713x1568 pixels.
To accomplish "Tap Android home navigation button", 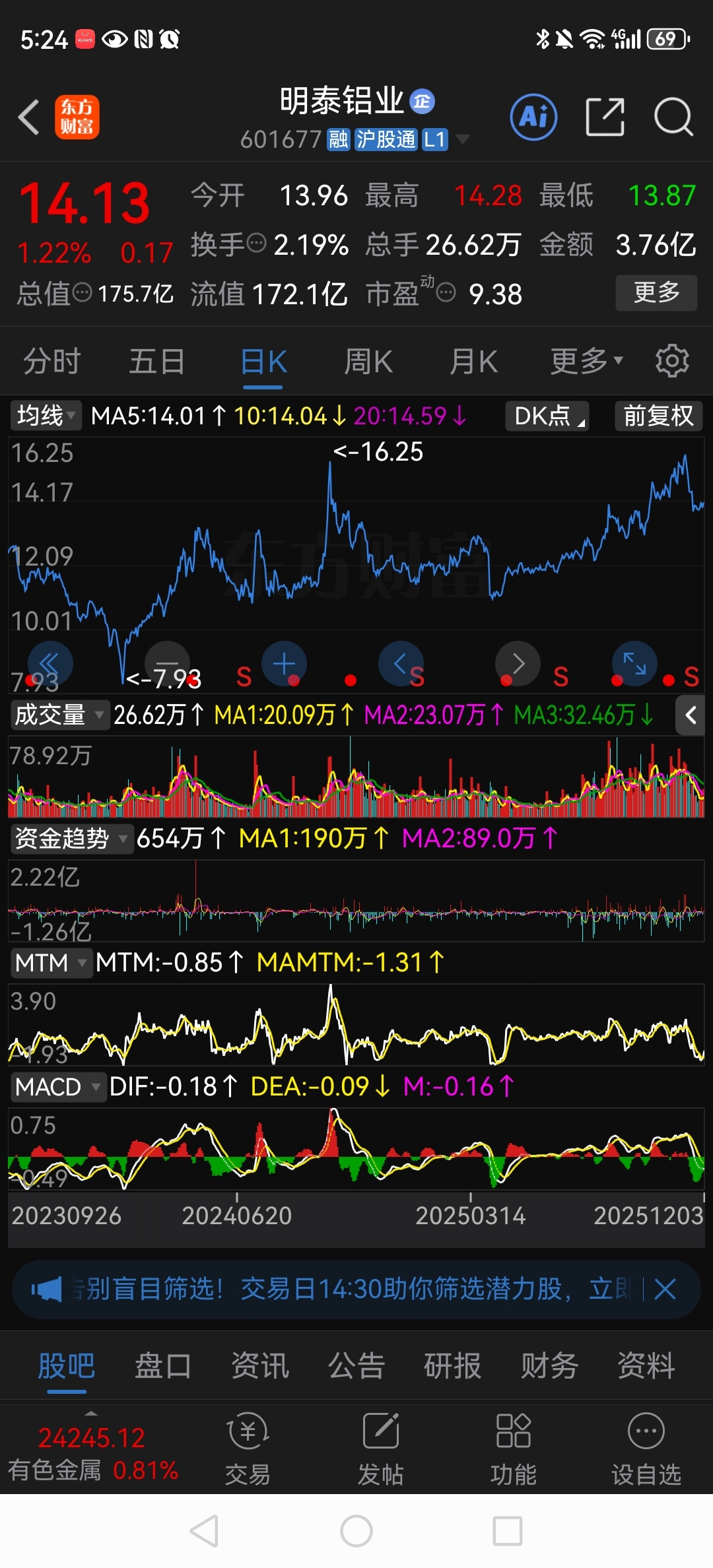I will point(356,1531).
